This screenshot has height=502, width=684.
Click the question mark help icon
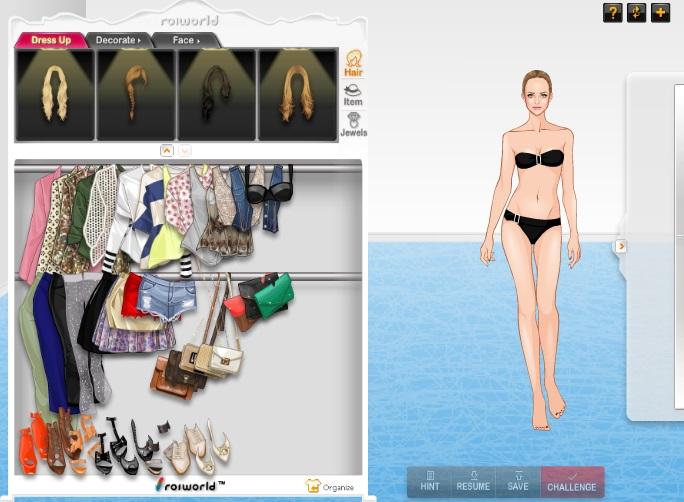coord(612,12)
